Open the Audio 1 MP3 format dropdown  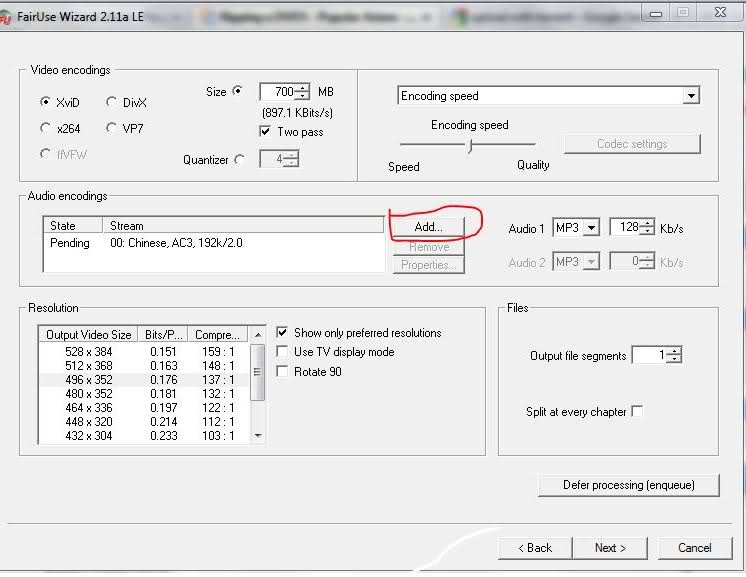coord(591,228)
